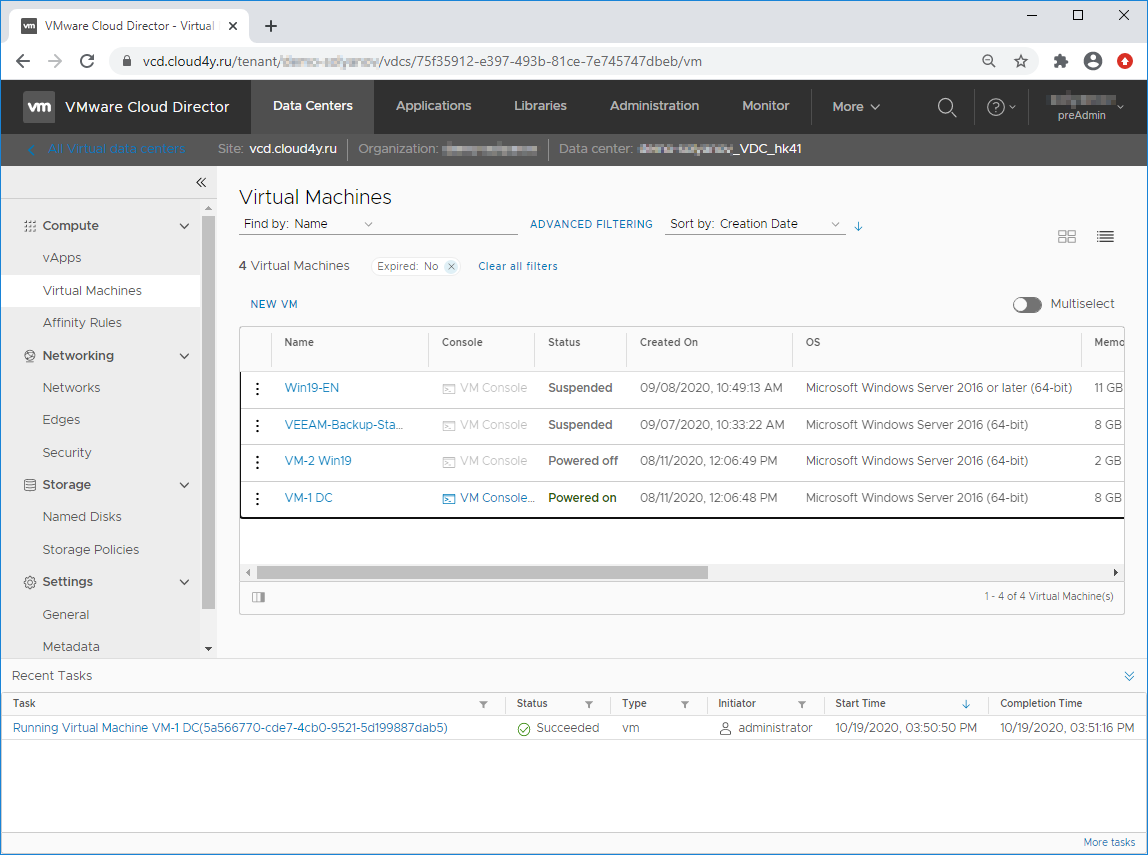Open the Running Virtual Machine VM-1 DC task
This screenshot has width=1148, height=855.
click(x=230, y=728)
